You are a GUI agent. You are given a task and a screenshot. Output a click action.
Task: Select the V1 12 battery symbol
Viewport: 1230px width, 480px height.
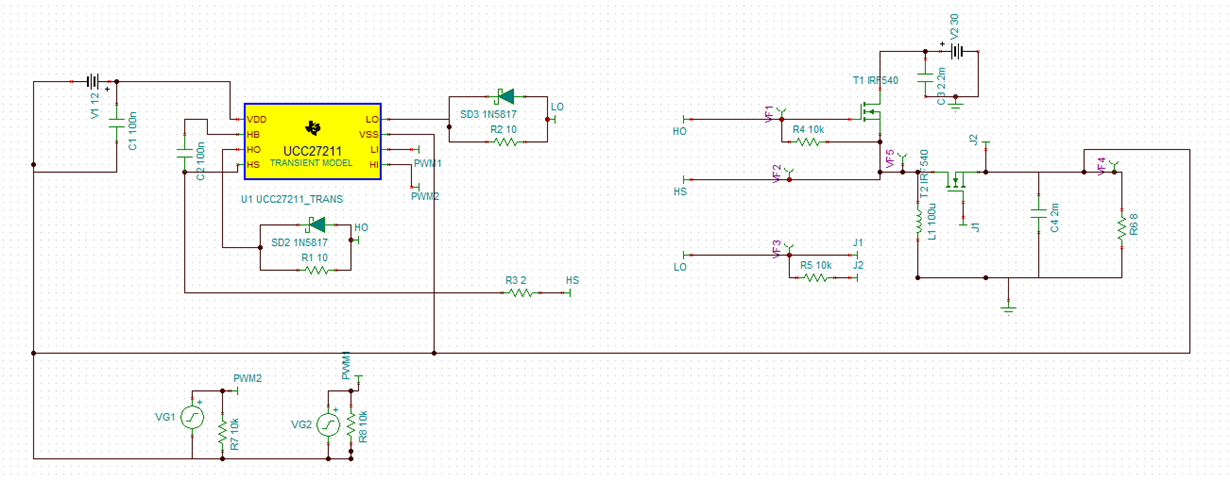94,82
